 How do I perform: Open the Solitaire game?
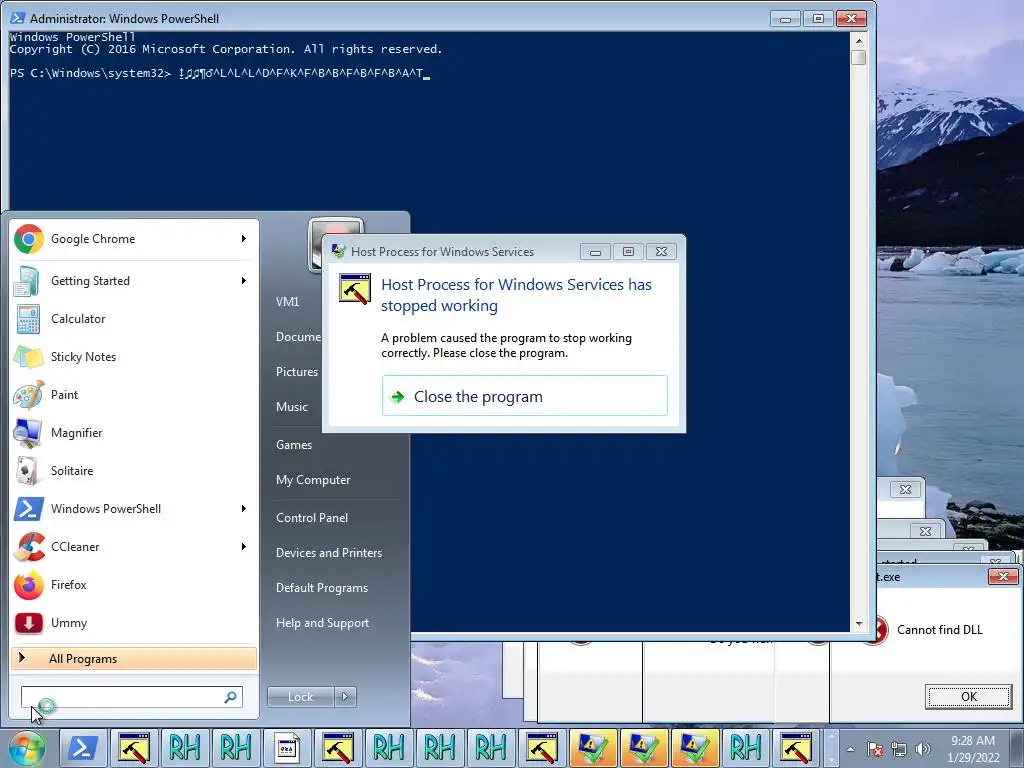tap(134, 471)
